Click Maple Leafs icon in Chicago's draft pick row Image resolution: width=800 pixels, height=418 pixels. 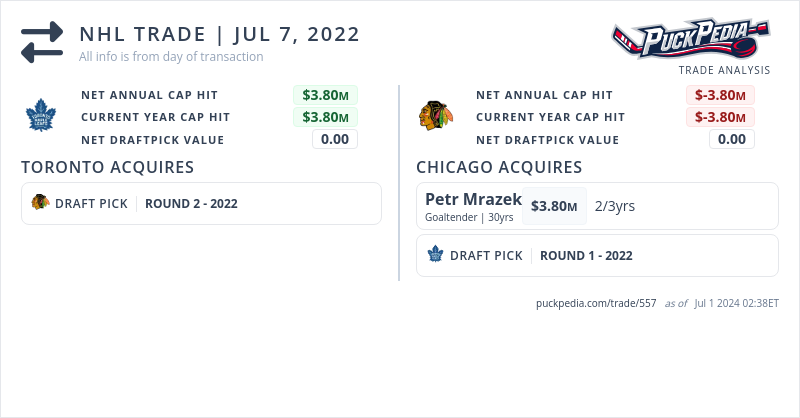(x=435, y=255)
